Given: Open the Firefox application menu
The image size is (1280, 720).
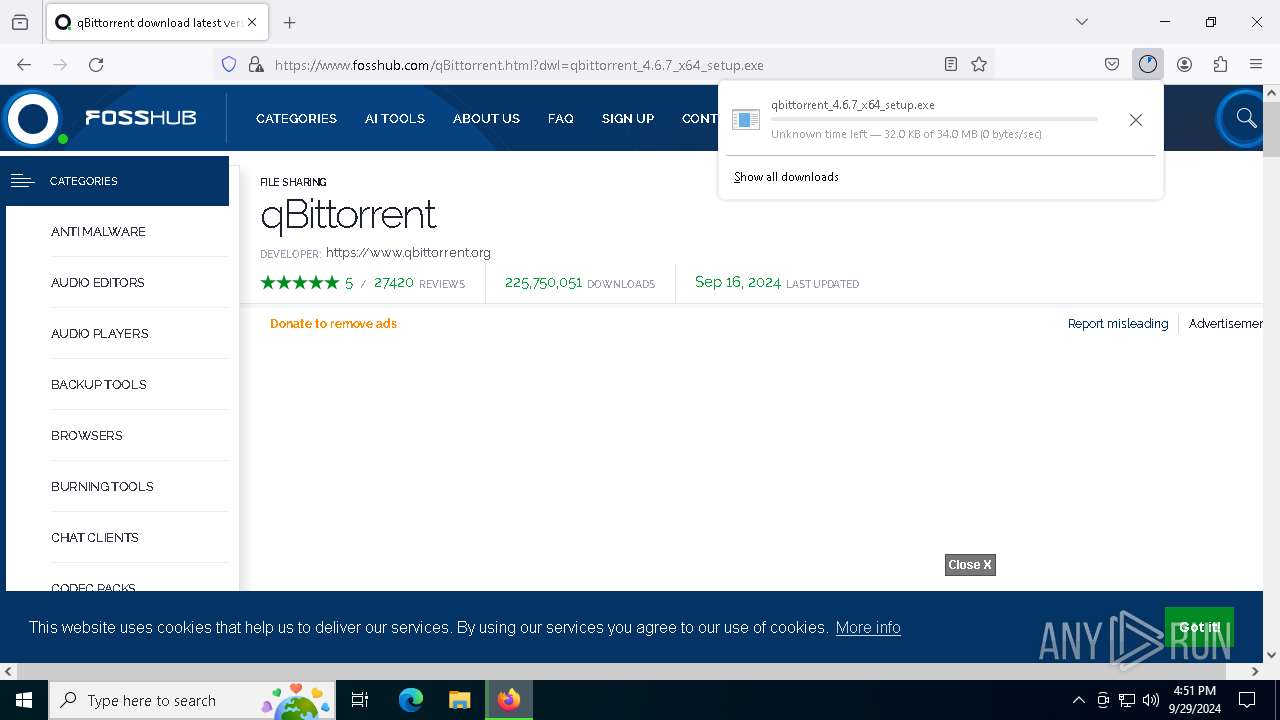Looking at the screenshot, I should [x=1256, y=64].
